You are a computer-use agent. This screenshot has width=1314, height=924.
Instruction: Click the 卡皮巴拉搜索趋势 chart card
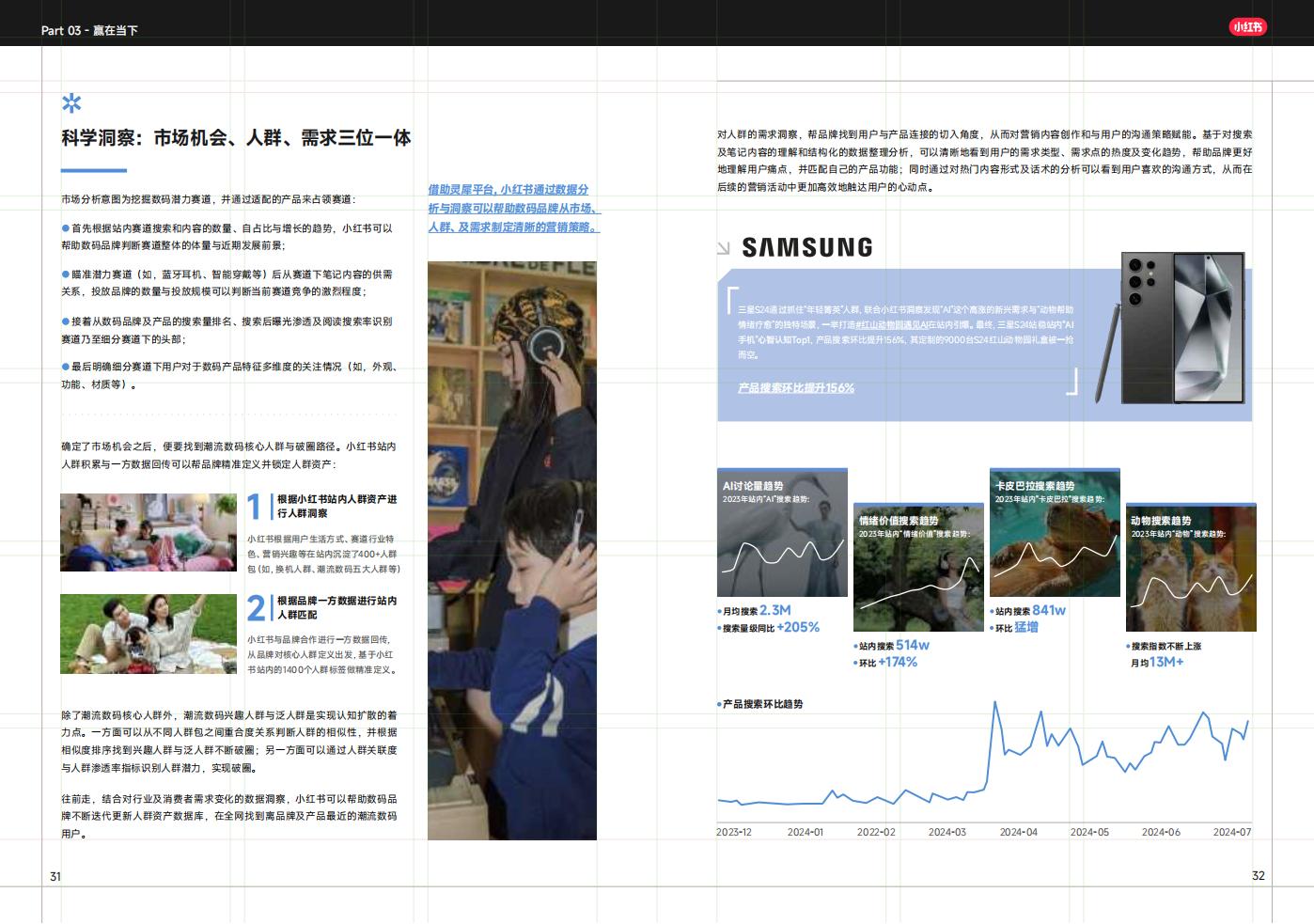point(1055,532)
